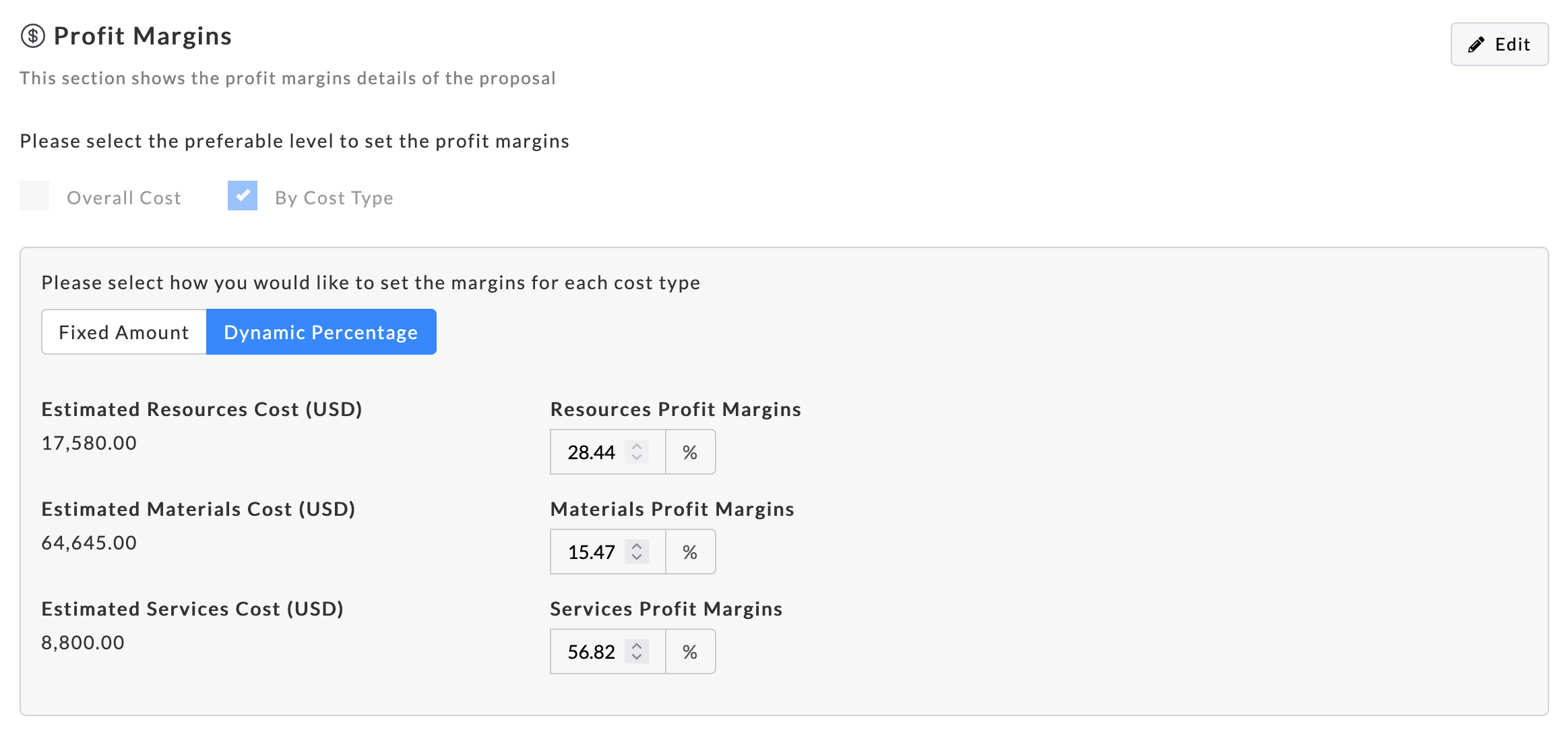Increase Materials Profit Margins with up arrow
This screenshot has width=1568, height=739.
coord(637,545)
